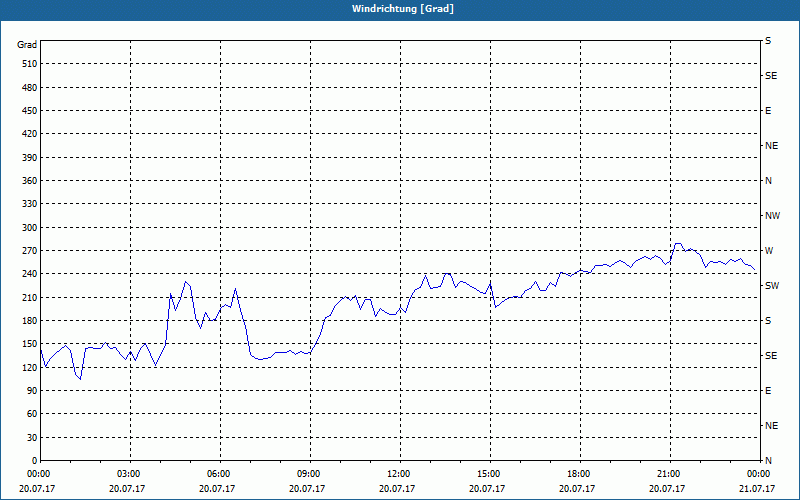Viewport: 800px width, 500px height.
Task: Click the "N" compass label level with 360
Action: coord(769,181)
